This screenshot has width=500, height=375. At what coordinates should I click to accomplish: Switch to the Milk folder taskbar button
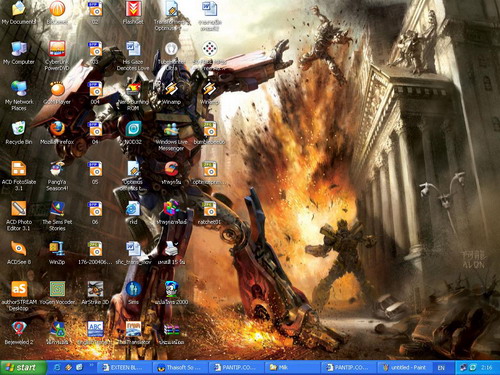tap(293, 367)
